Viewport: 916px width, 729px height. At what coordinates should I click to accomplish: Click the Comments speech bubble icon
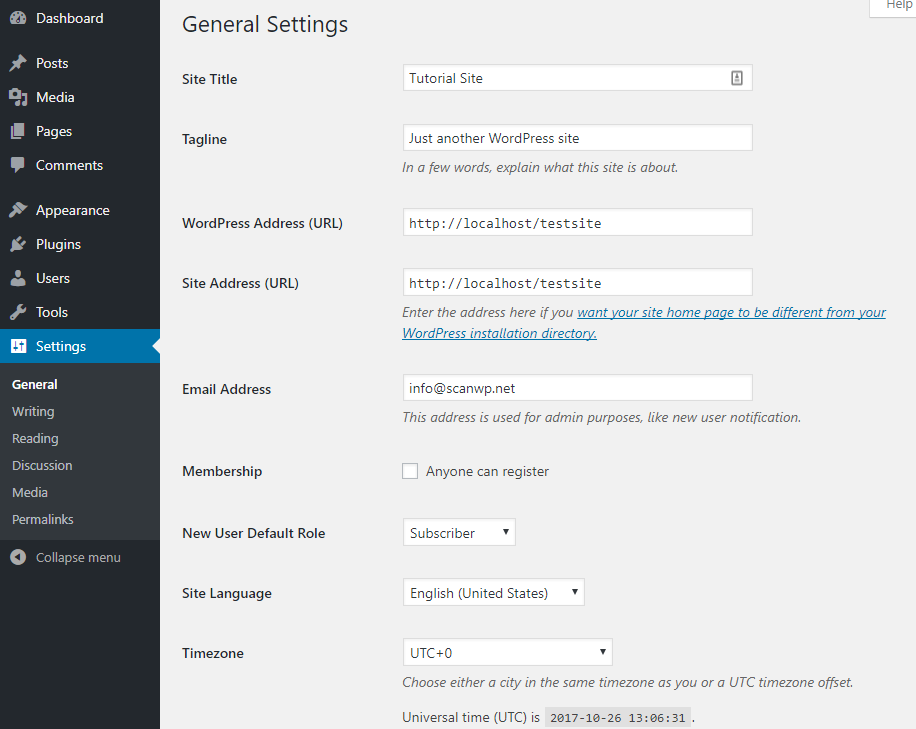18,165
